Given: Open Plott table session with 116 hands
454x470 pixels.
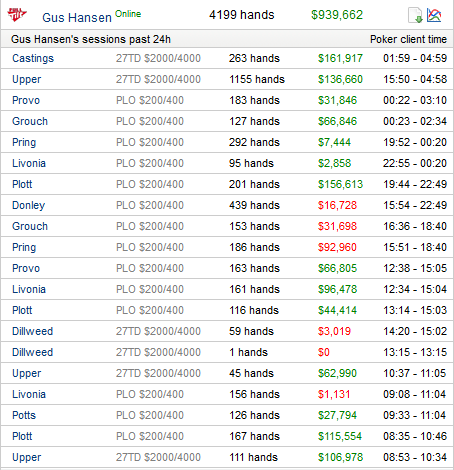Looking at the screenshot, I should (22, 310).
